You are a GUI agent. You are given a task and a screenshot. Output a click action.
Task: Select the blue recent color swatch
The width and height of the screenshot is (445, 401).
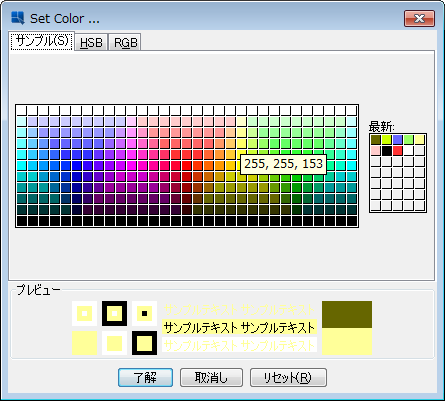click(398, 140)
